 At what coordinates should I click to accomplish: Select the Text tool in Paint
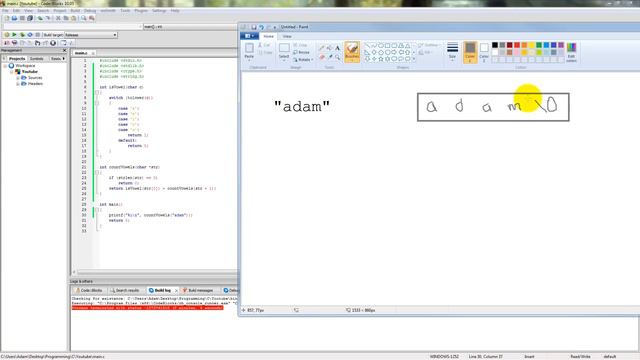click(338, 48)
